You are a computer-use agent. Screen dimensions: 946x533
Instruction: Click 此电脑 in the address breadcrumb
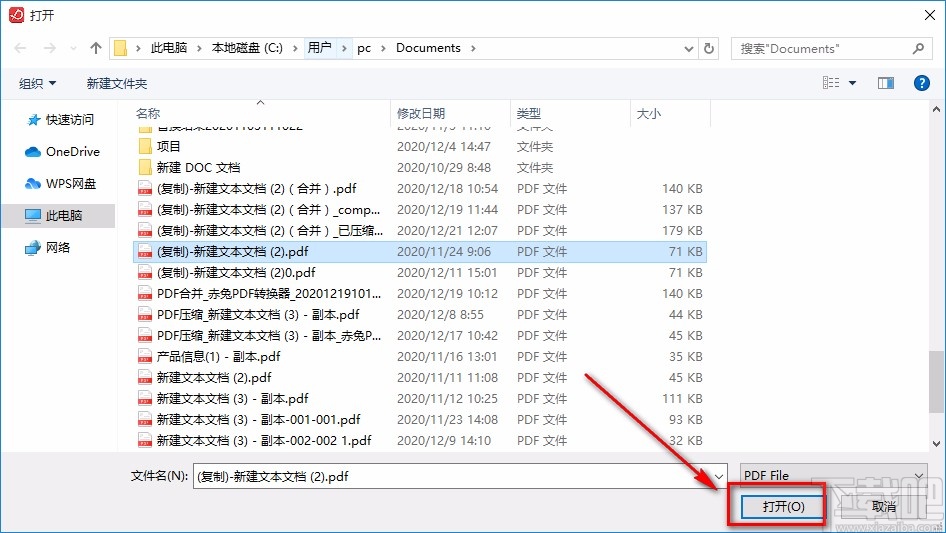pyautogui.click(x=169, y=48)
